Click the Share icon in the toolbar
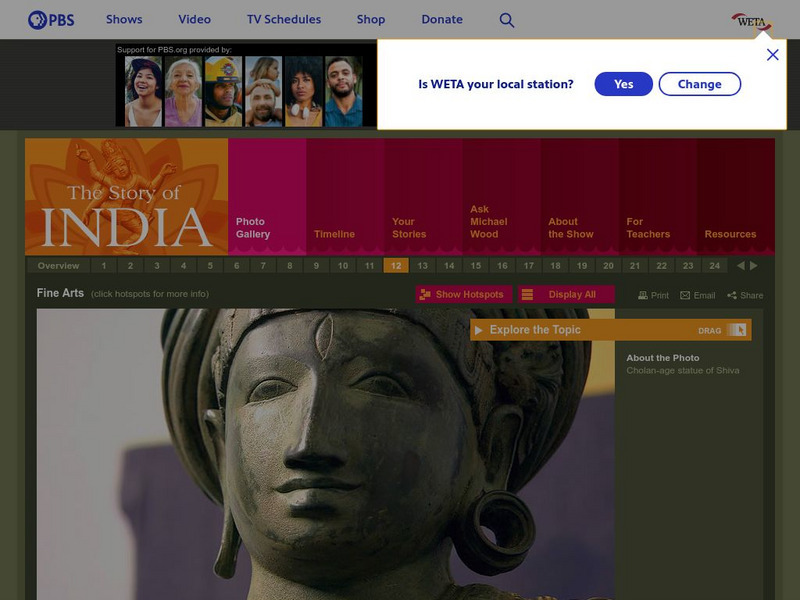800x600 pixels. (732, 294)
